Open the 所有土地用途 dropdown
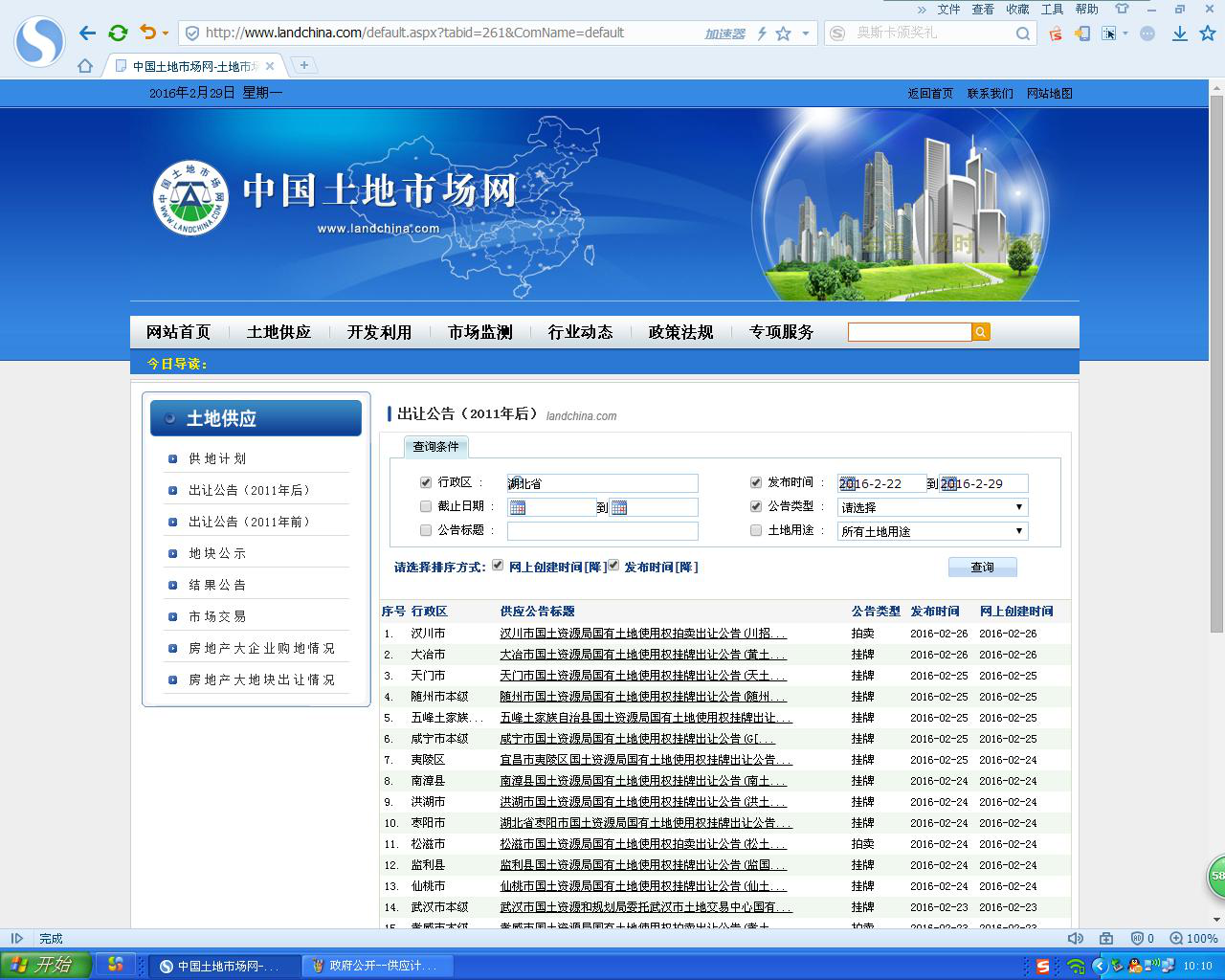This screenshot has height=980, width=1225. pyautogui.click(x=1018, y=531)
